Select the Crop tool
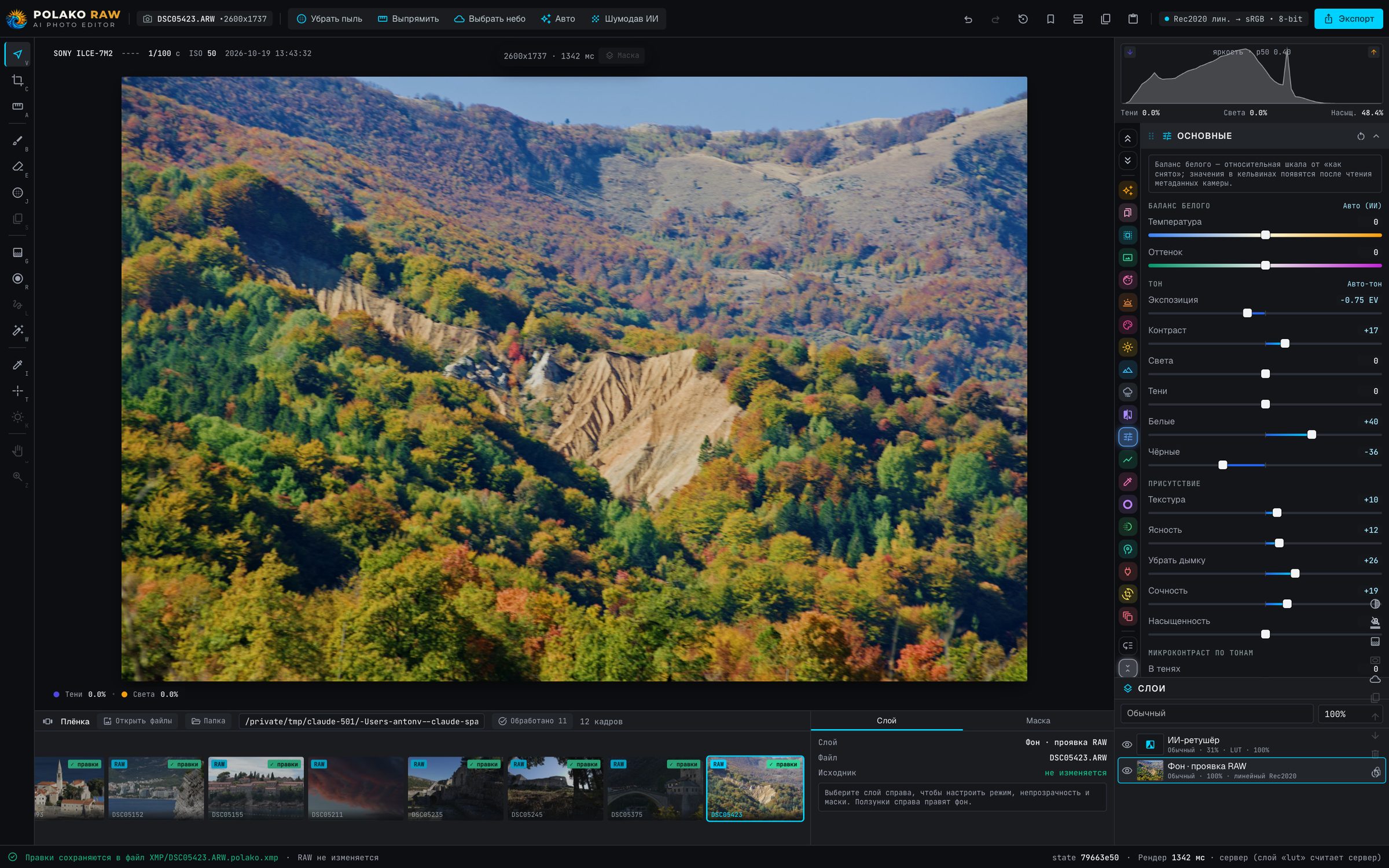Viewport: 1389px width, 868px height. [x=18, y=80]
